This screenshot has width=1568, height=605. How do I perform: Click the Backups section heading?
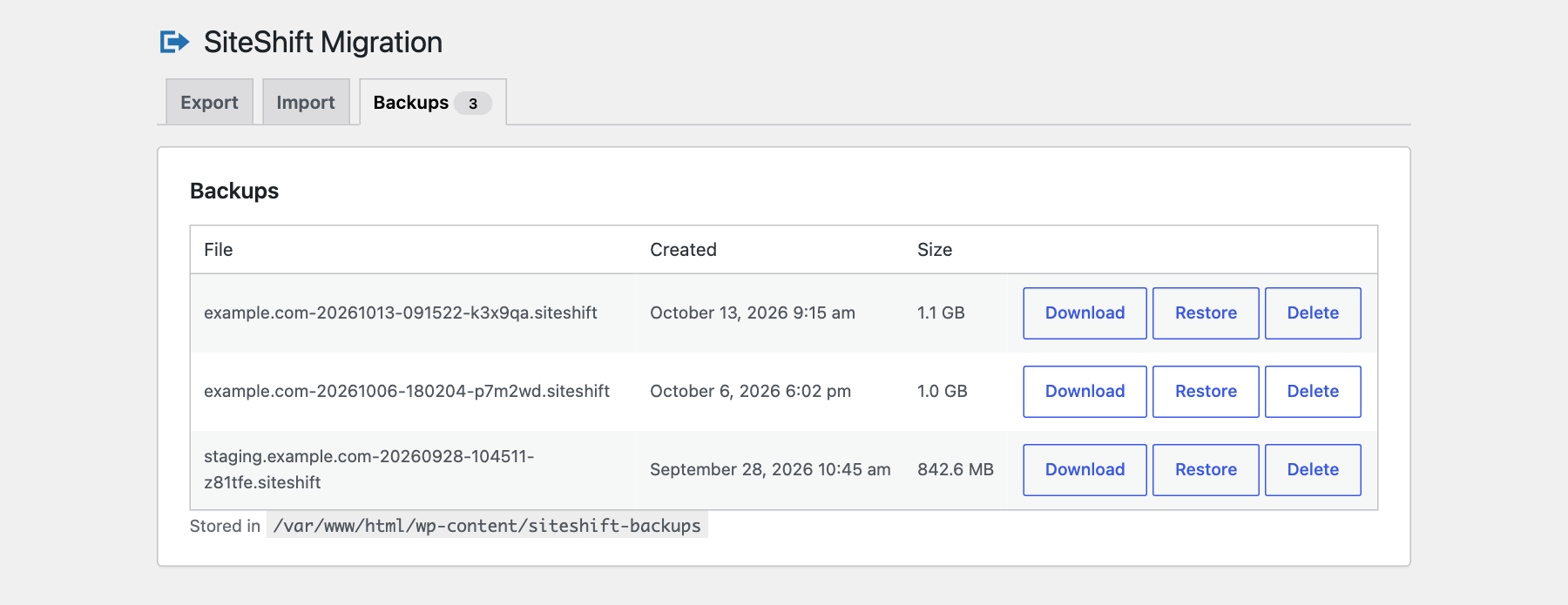234,191
